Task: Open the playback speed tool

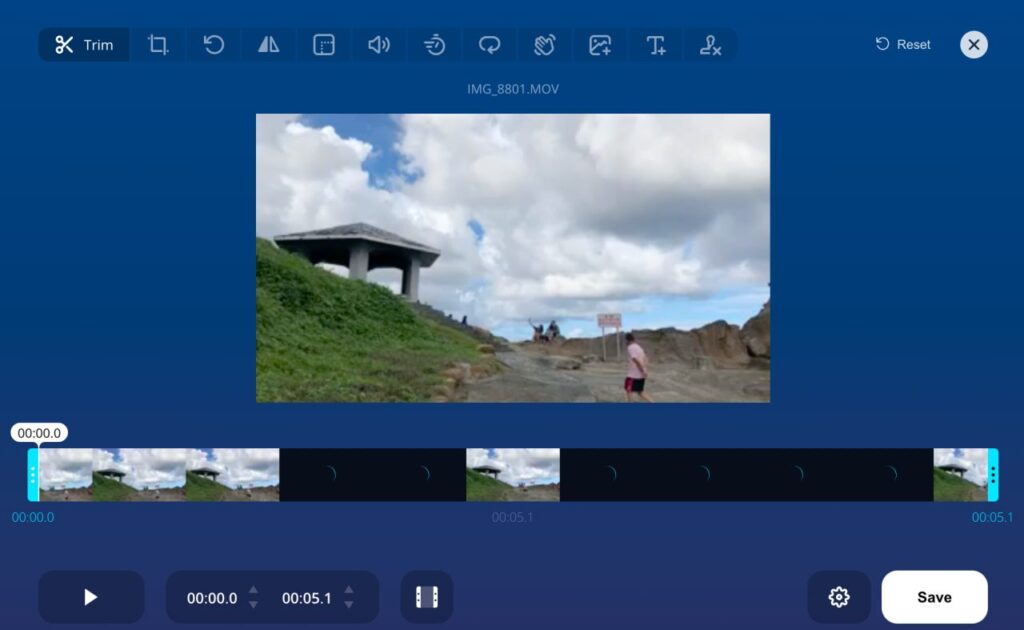Action: 434,44
